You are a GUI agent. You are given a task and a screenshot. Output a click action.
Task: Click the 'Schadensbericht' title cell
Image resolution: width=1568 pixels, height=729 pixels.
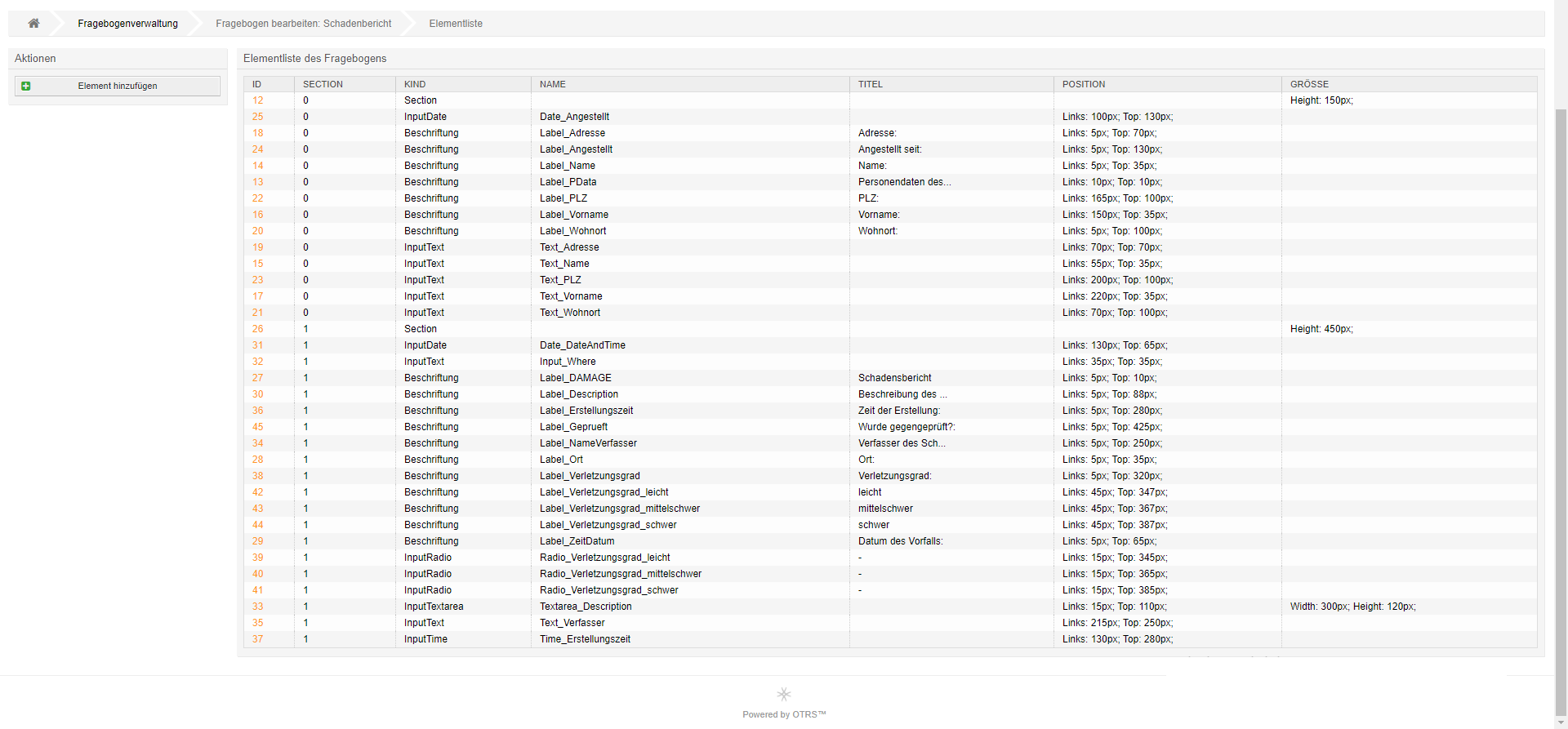(951, 378)
